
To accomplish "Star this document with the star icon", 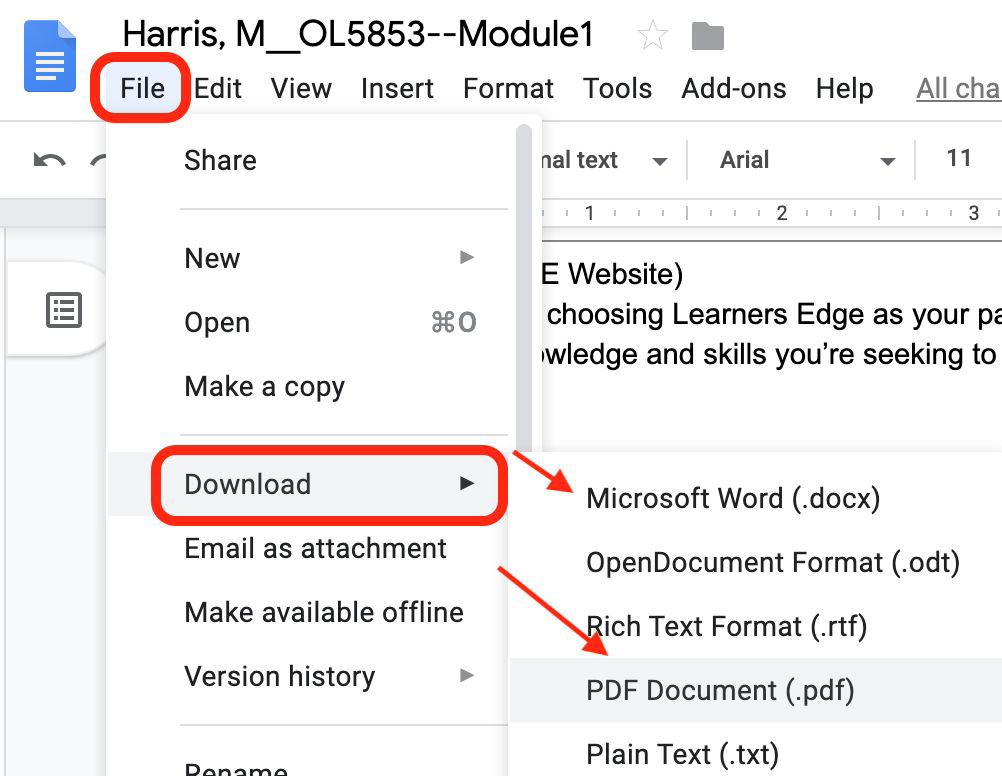I will pos(652,37).
